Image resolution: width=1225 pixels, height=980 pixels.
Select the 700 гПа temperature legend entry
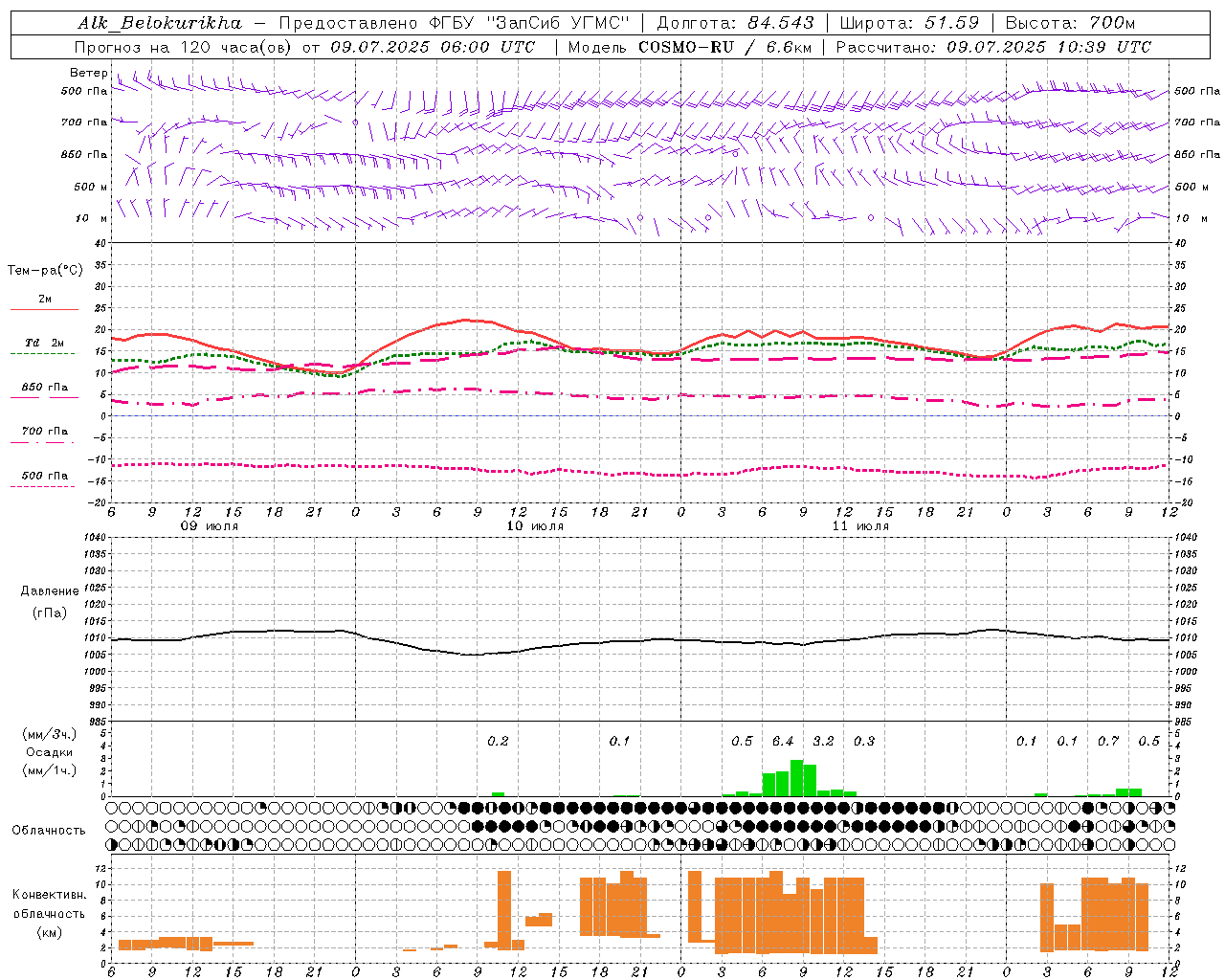point(45,432)
